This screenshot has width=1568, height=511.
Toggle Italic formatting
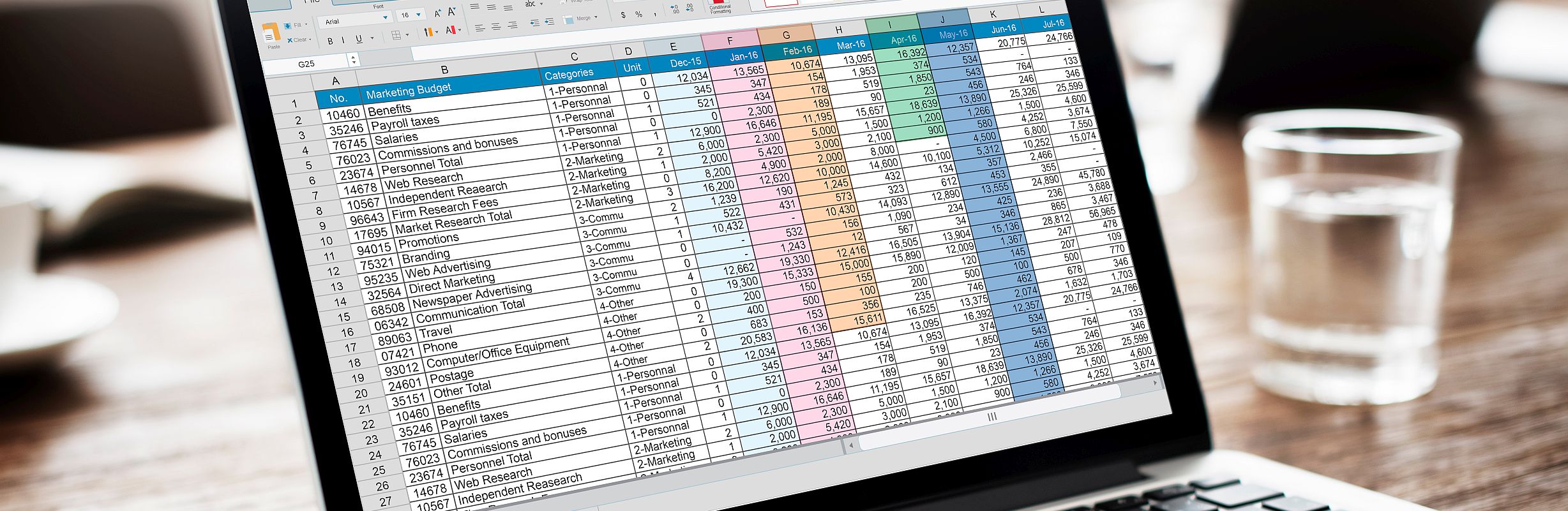[x=343, y=40]
